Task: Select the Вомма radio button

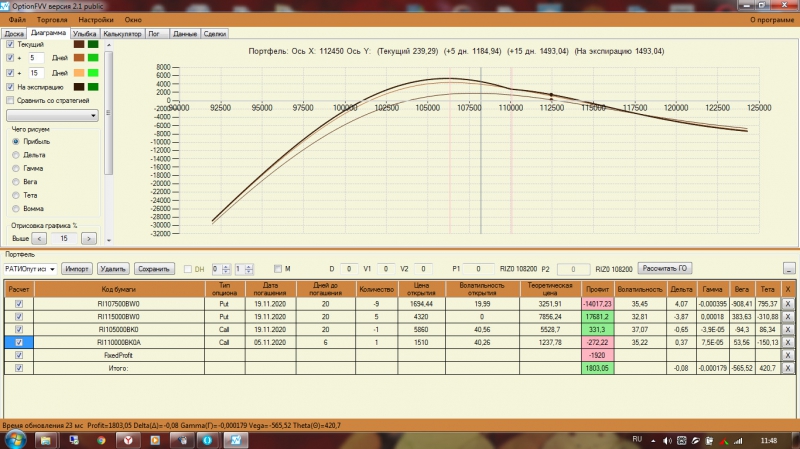Action: click(x=16, y=208)
